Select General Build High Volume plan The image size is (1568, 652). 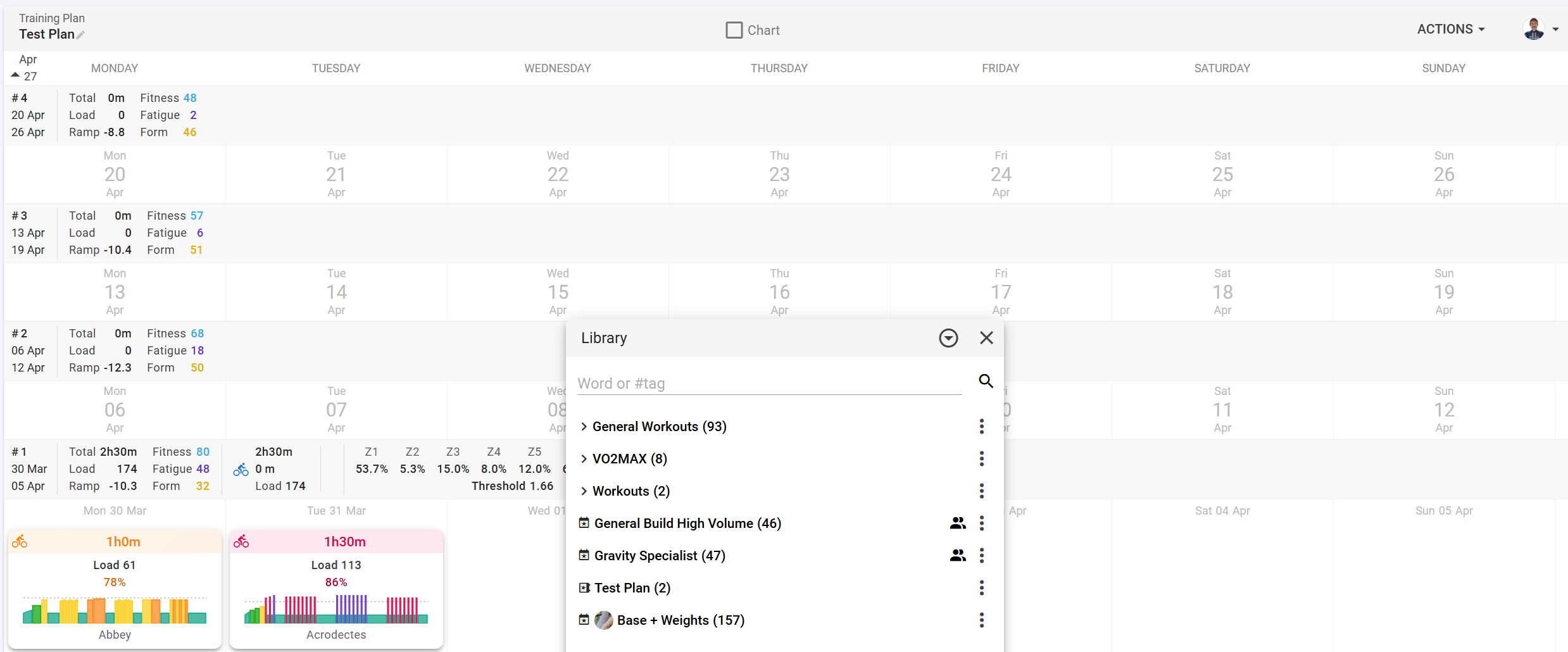coord(687,523)
